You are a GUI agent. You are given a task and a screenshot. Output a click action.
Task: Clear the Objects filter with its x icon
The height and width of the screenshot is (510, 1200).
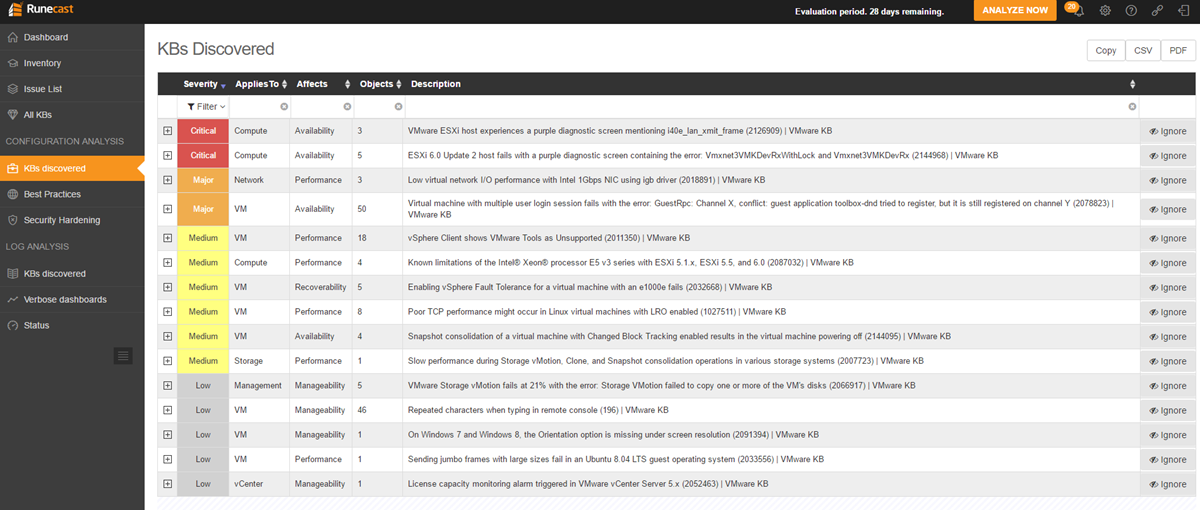[398, 107]
